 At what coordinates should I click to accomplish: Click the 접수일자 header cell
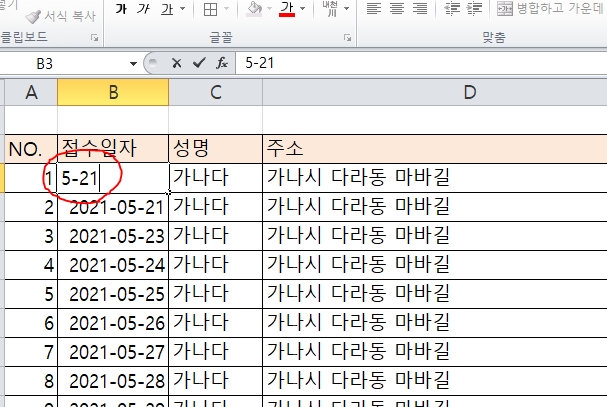point(113,149)
